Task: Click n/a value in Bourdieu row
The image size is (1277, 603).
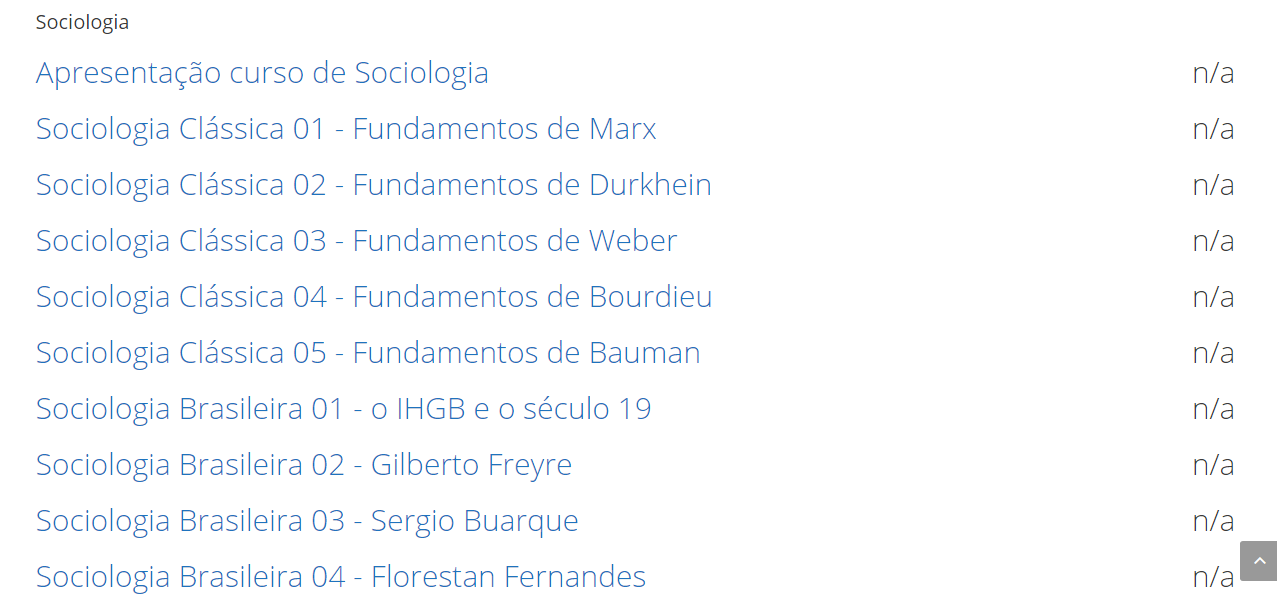Action: 1213,297
